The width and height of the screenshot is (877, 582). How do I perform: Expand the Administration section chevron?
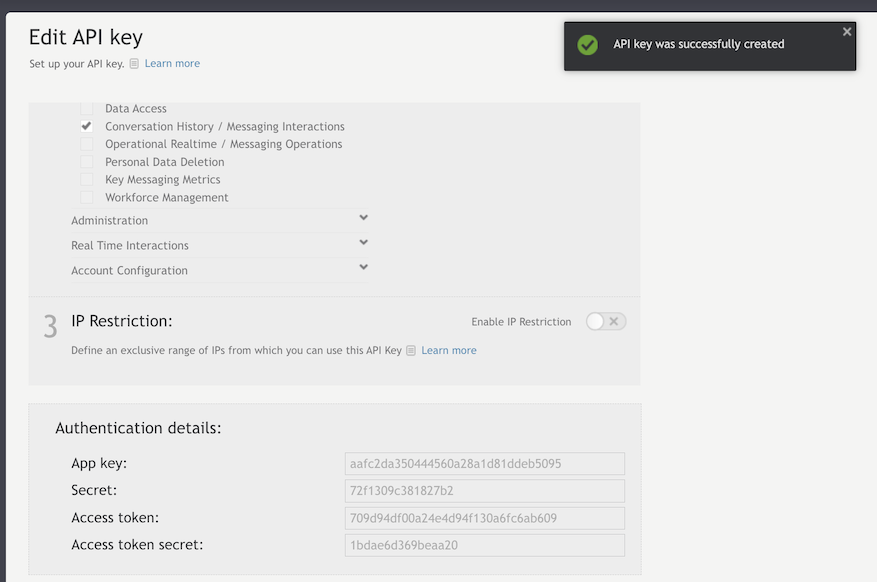pos(364,217)
